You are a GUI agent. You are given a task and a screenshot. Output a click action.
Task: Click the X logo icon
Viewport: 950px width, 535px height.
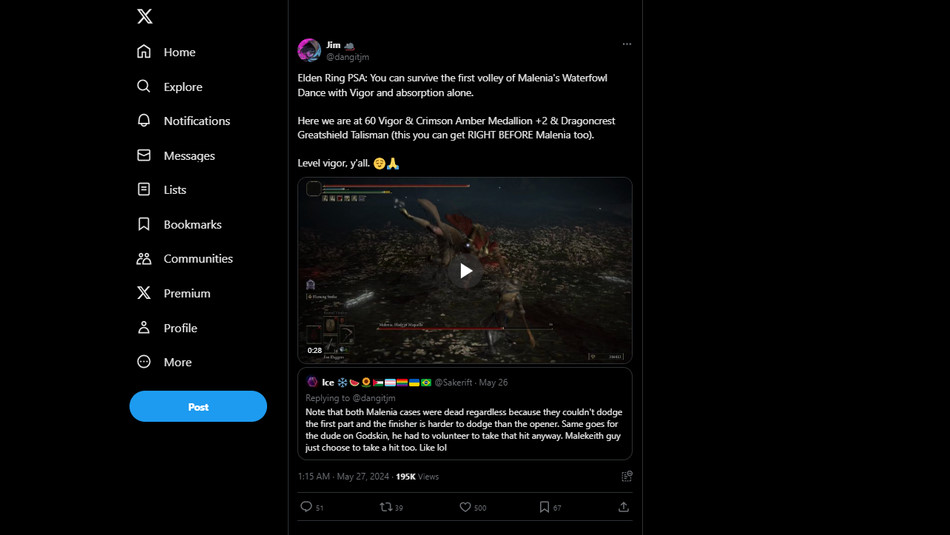click(145, 16)
